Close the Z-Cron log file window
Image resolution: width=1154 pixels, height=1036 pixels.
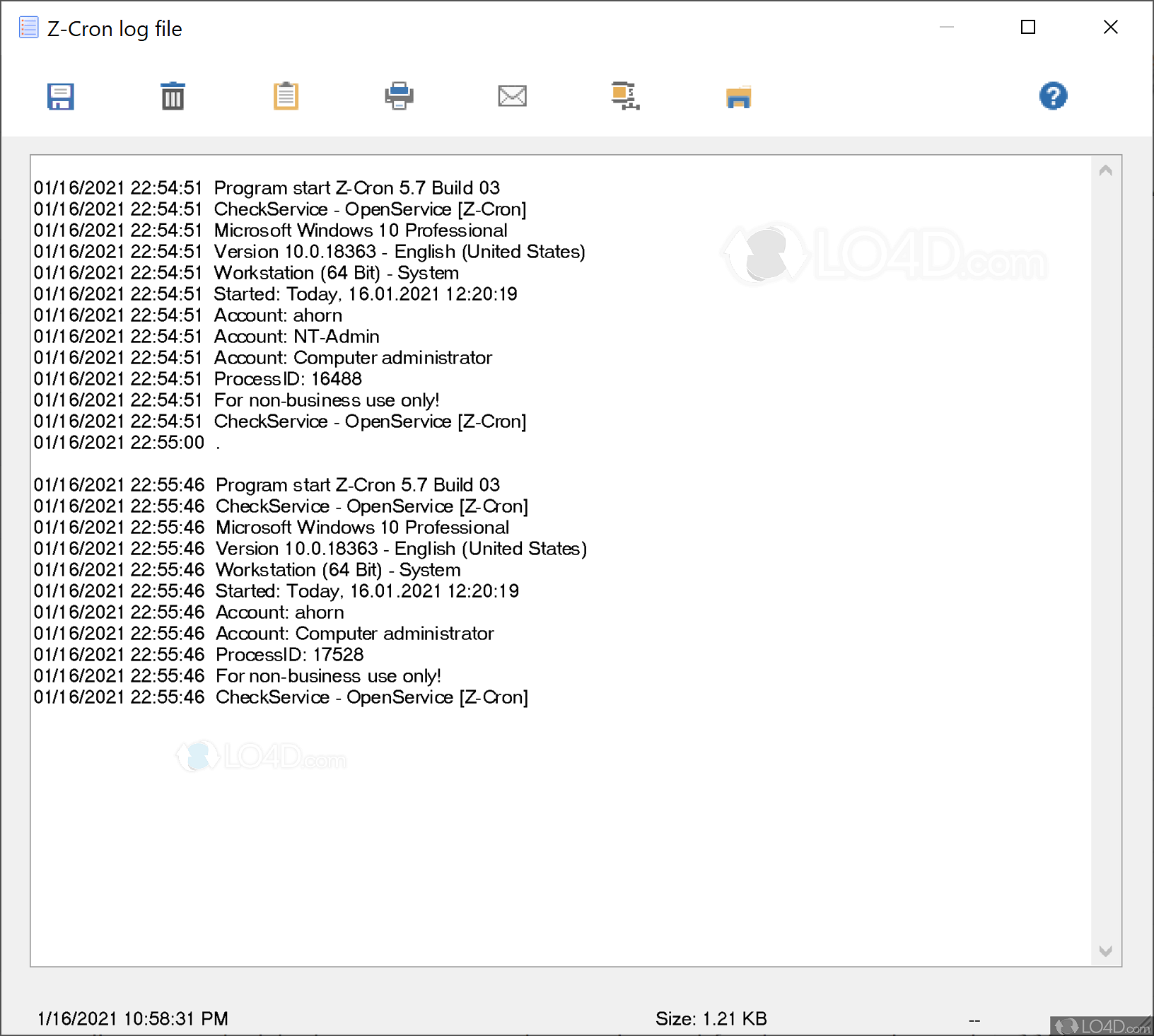coord(1111,27)
